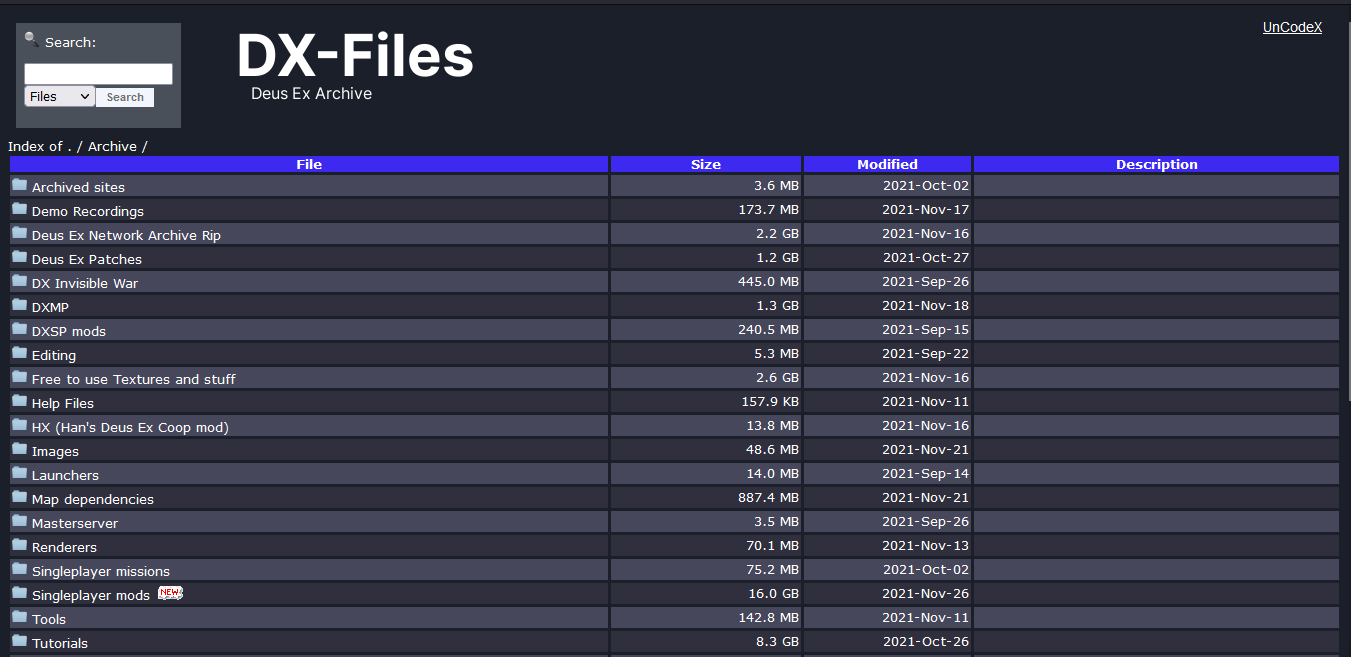Click the folder icon beside Singleplayer missions
The image size is (1351, 657).
click(20, 569)
